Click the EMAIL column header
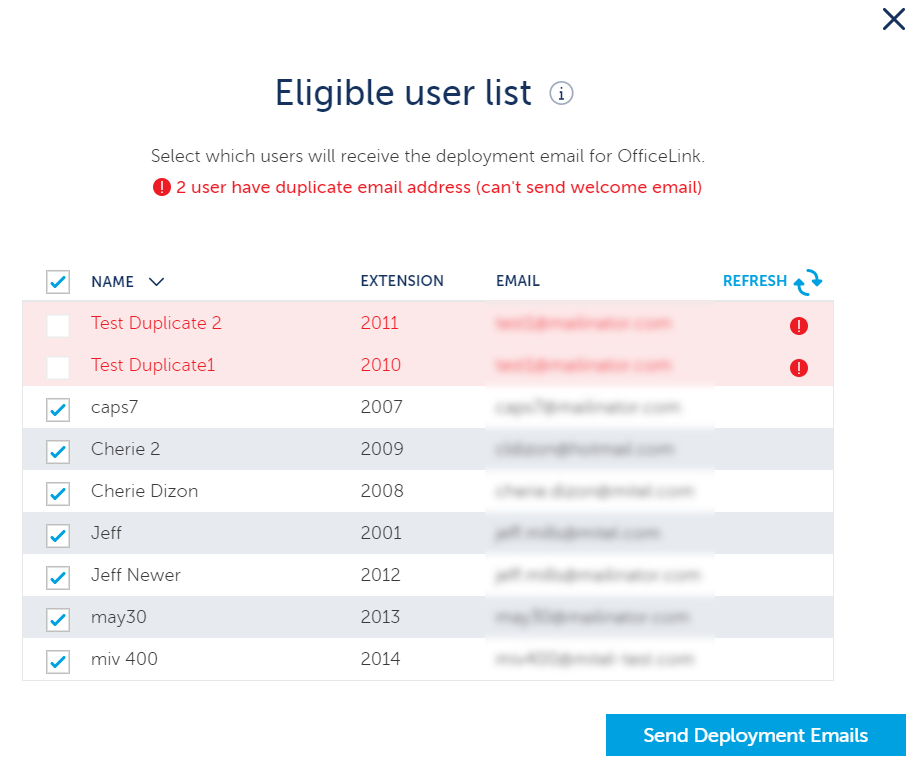 coord(517,281)
